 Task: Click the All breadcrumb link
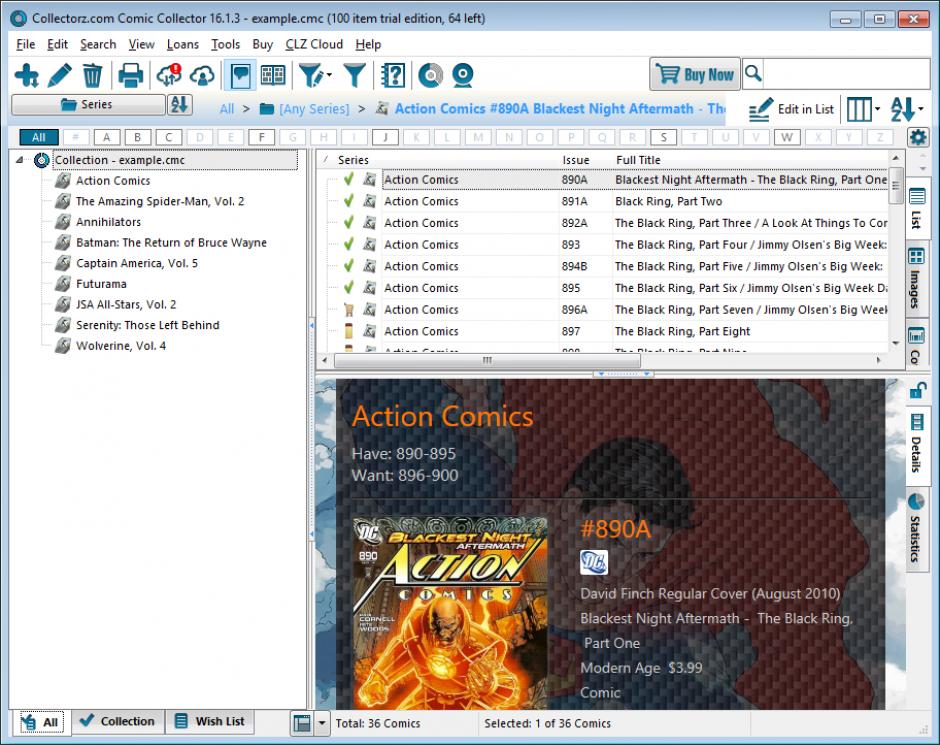[227, 109]
